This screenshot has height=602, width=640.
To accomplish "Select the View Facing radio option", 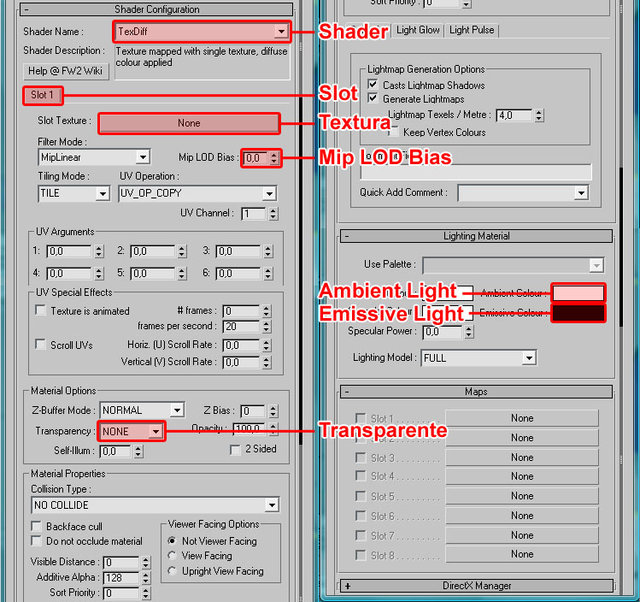I will pyautogui.click(x=172, y=556).
